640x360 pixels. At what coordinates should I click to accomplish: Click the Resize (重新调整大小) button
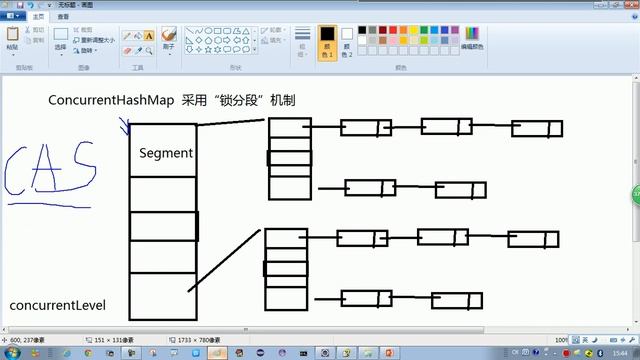coord(94,40)
